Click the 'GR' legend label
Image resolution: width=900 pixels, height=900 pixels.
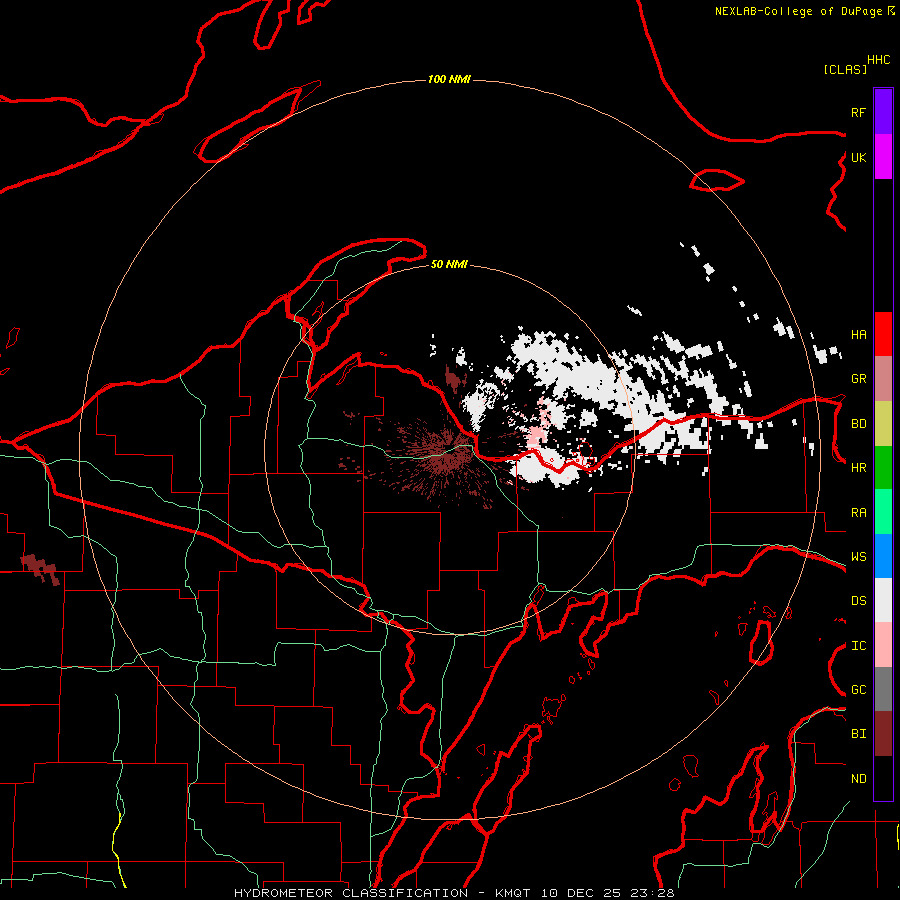click(x=858, y=379)
